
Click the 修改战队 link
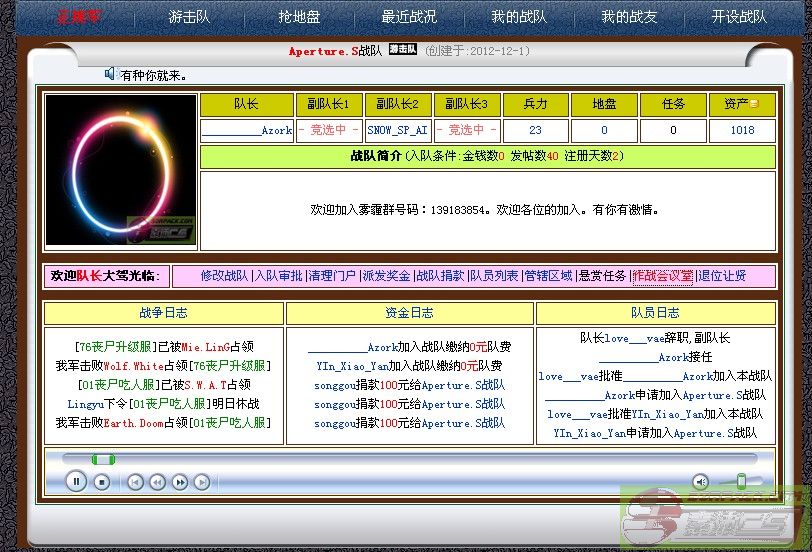pos(224,276)
